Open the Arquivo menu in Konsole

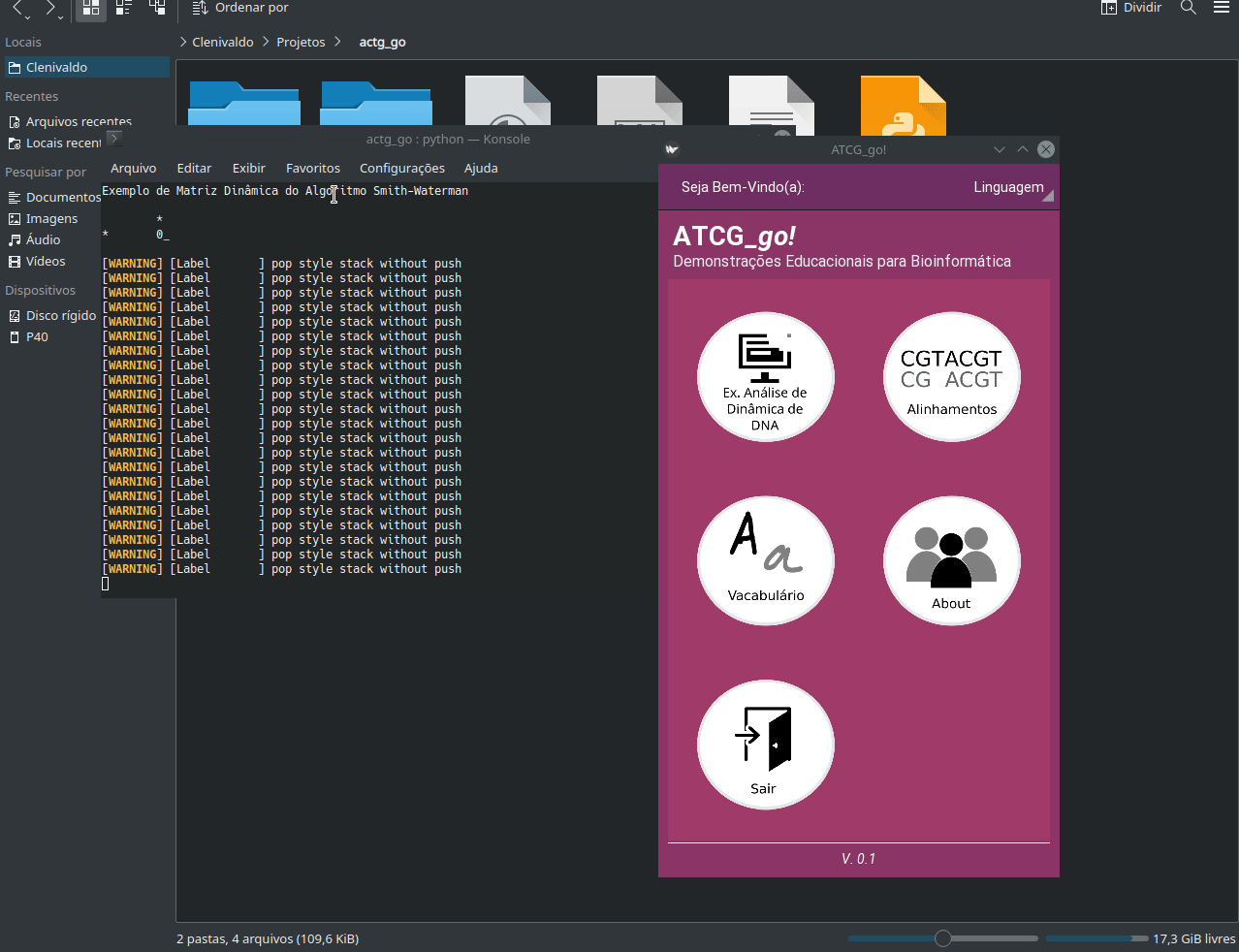134,168
